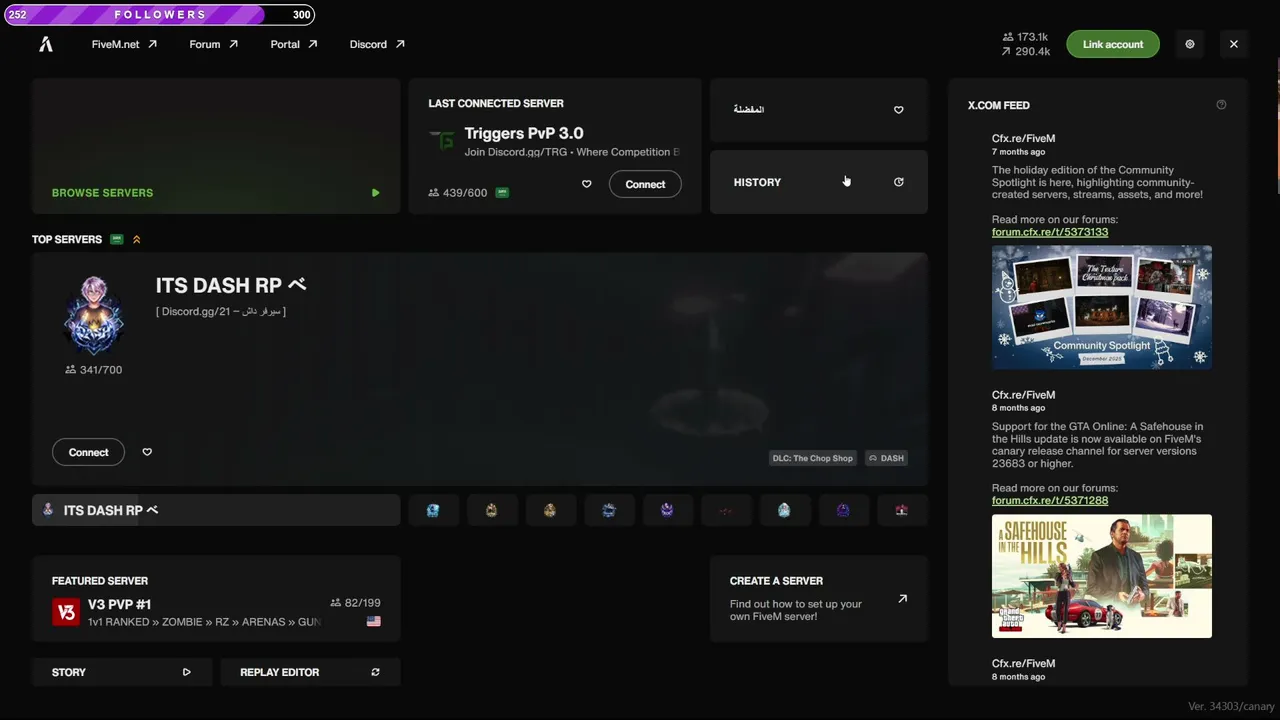Open the FiveM.net external link
Screen dimensions: 1280x720
coord(124,44)
